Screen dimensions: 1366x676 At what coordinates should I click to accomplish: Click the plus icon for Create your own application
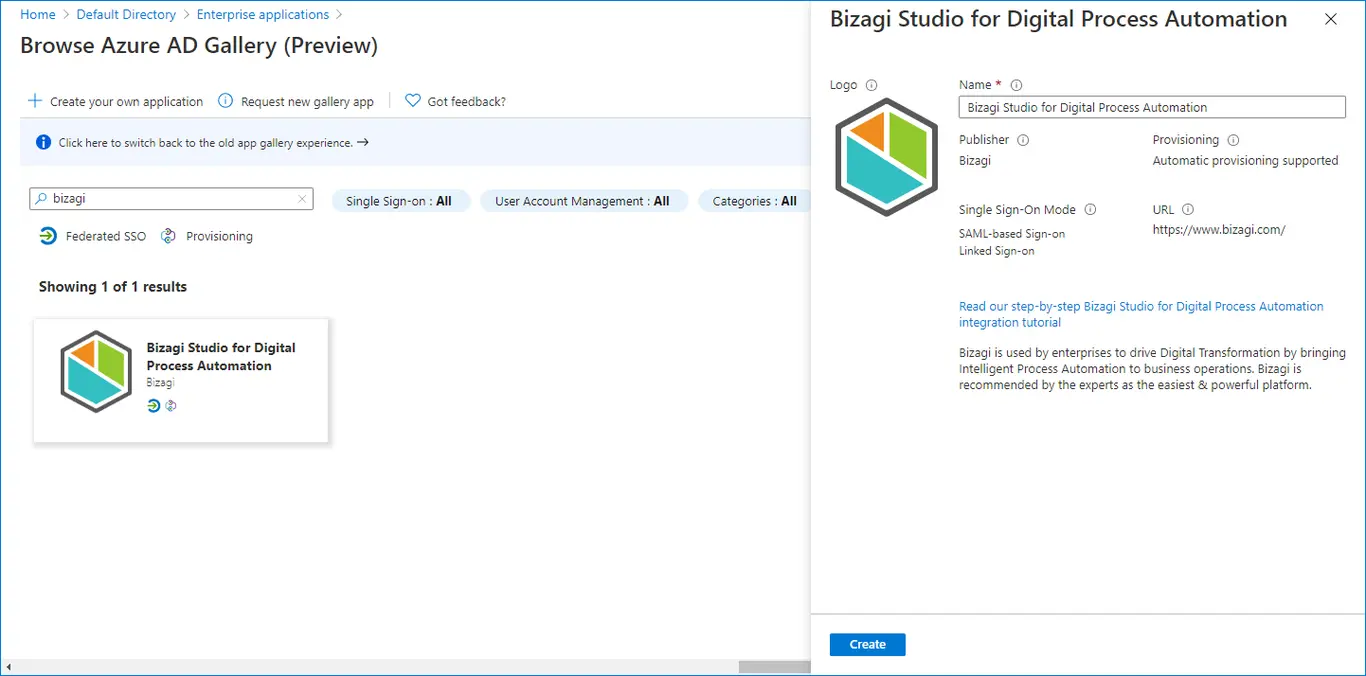click(x=35, y=101)
